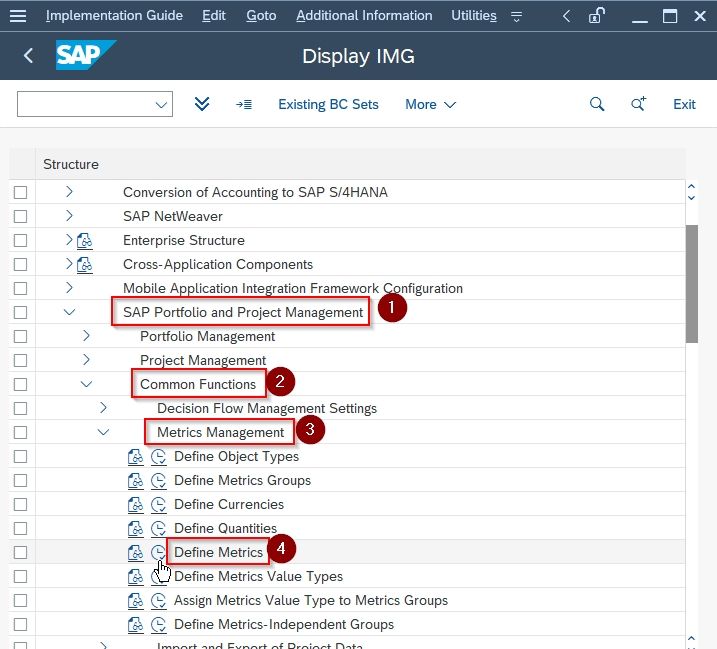The image size is (717, 649).
Task: Collapse the Metrics Management node
Action: point(103,432)
